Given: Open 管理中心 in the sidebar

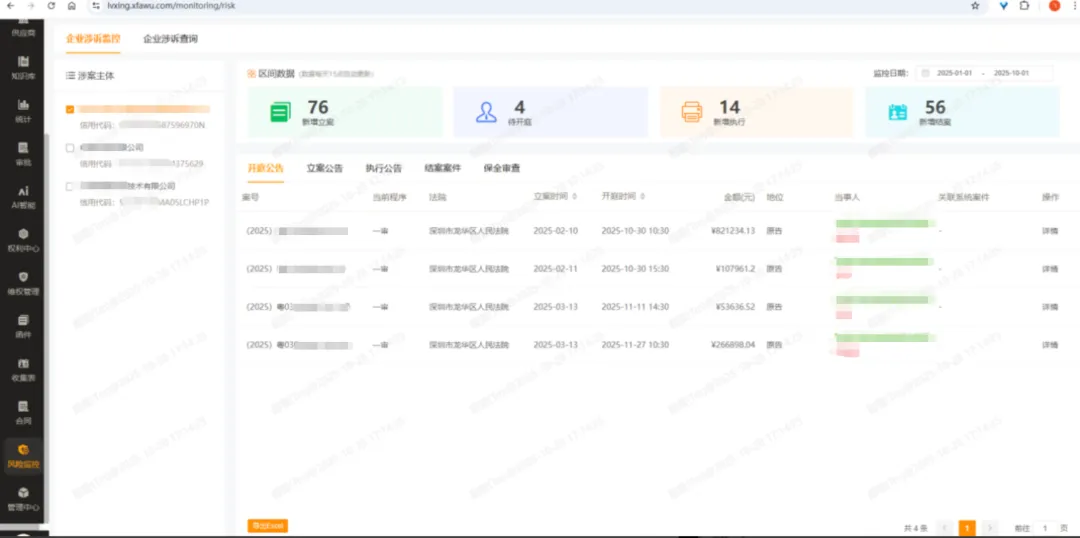Looking at the screenshot, I should (23, 499).
